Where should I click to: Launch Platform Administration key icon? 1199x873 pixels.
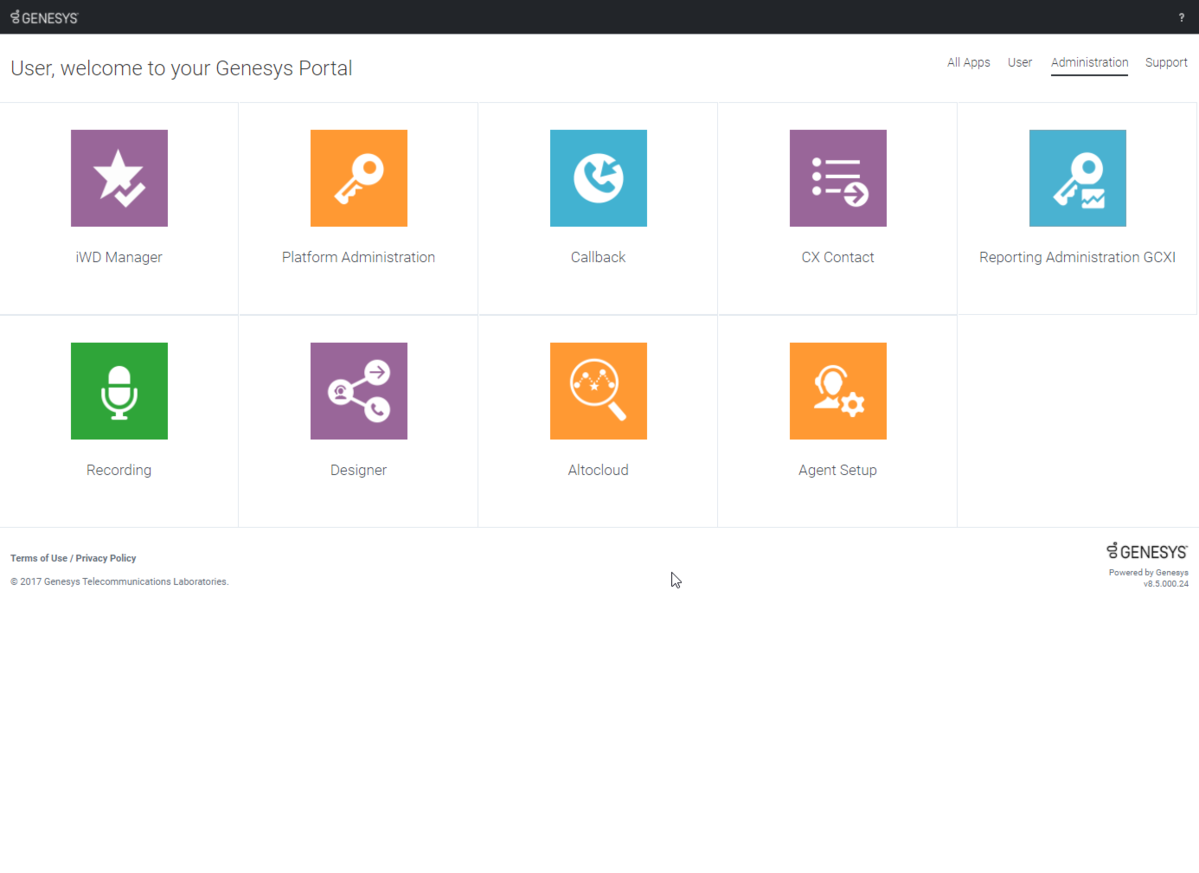coord(359,178)
